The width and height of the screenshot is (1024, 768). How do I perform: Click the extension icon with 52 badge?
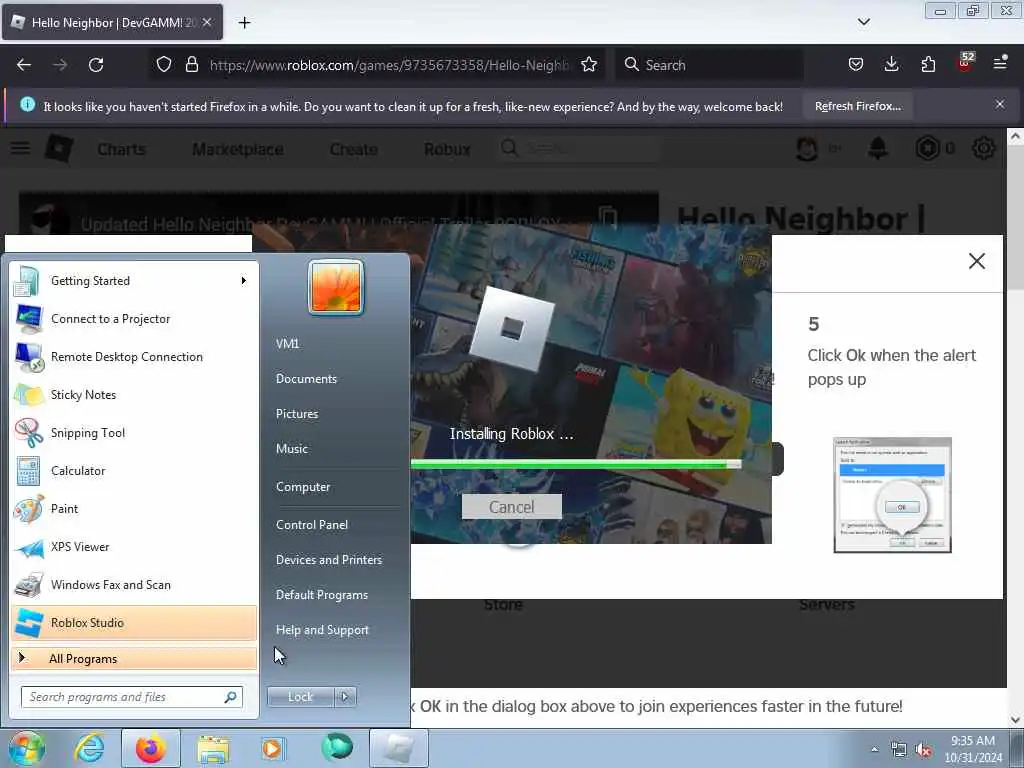[x=965, y=63]
